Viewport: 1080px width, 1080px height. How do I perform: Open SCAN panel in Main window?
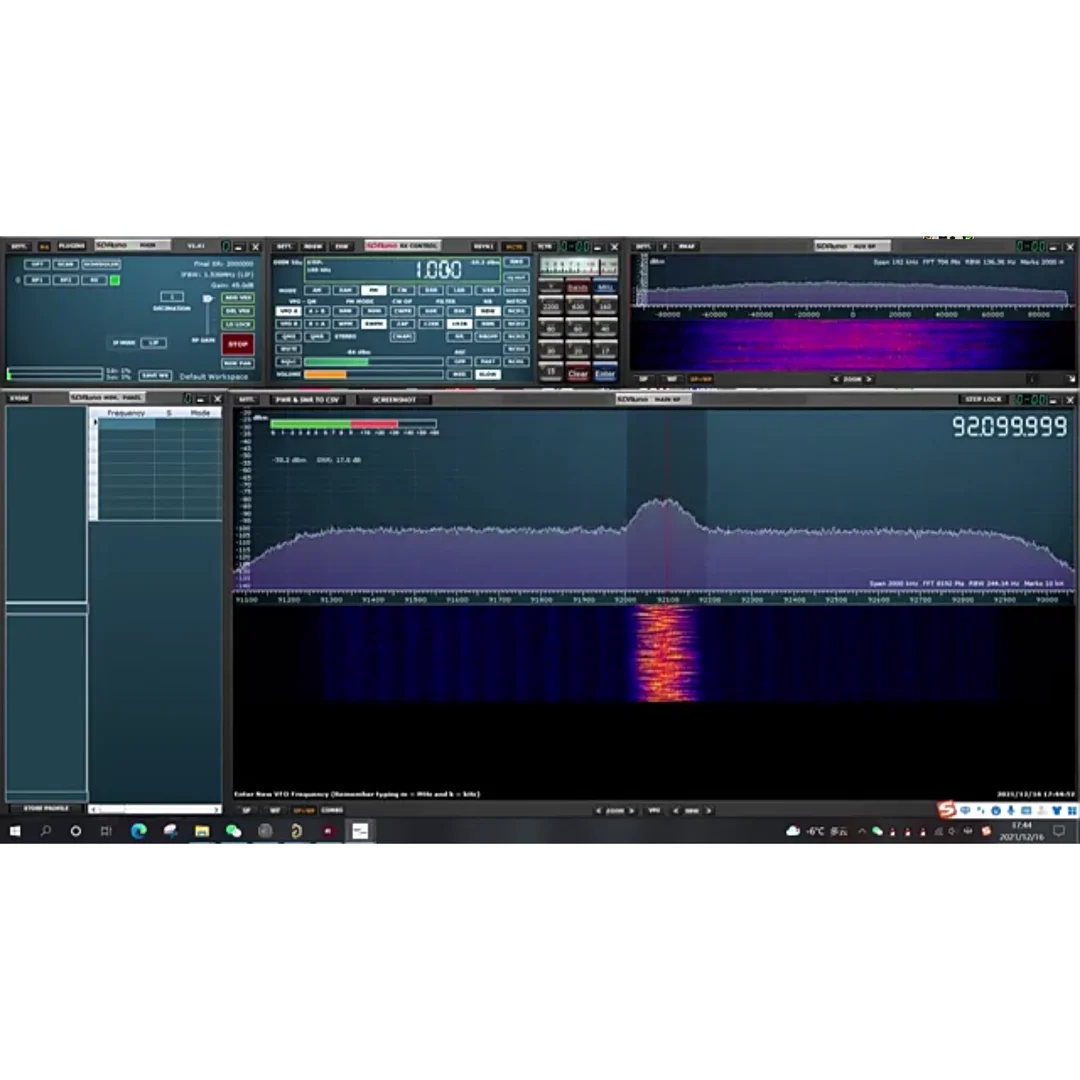(x=65, y=264)
